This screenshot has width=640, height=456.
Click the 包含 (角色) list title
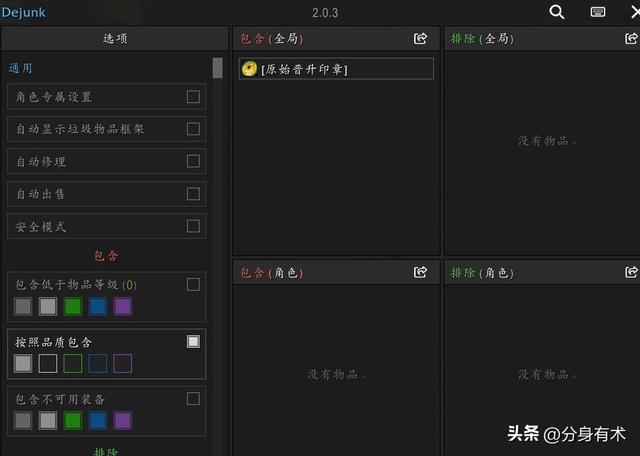272,272
